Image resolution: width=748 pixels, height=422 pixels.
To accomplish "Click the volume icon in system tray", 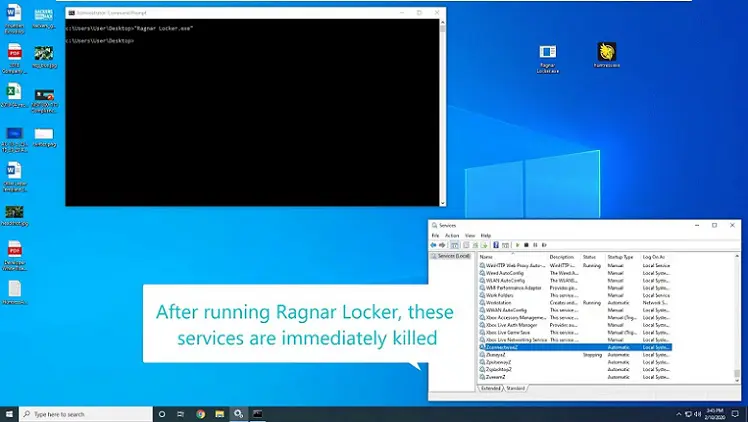I will [x=697, y=414].
